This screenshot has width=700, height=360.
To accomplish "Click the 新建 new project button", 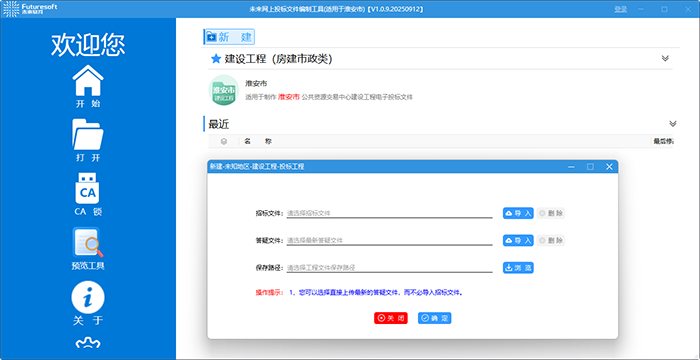I will point(229,37).
